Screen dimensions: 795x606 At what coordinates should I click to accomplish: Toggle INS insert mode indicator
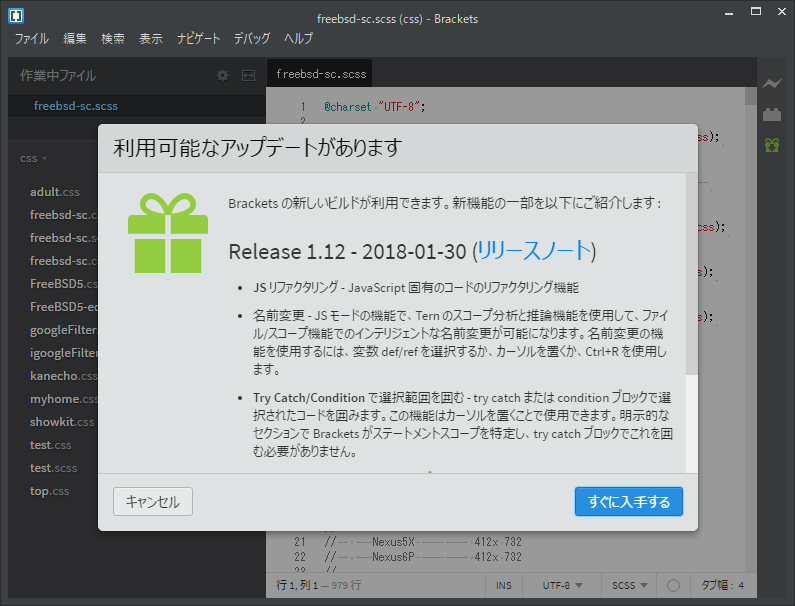point(503,585)
